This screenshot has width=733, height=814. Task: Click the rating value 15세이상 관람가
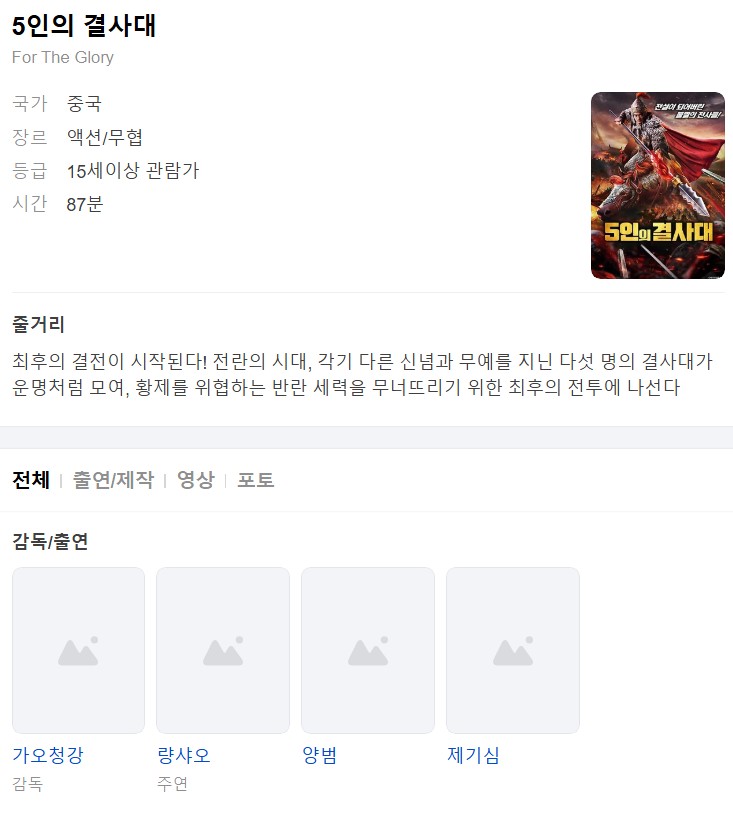point(133,170)
